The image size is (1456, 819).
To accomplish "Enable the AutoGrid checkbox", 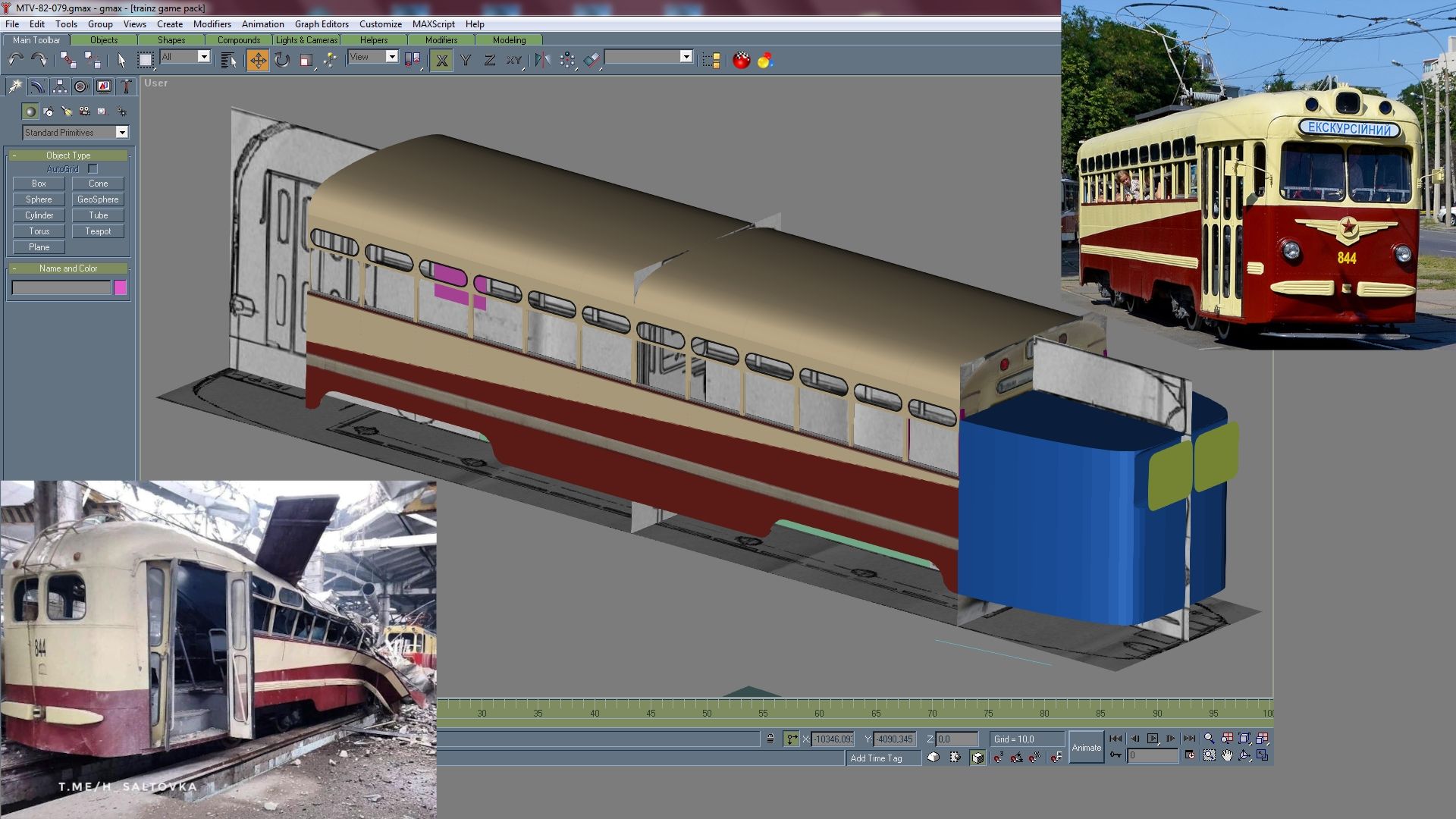I will point(93,169).
